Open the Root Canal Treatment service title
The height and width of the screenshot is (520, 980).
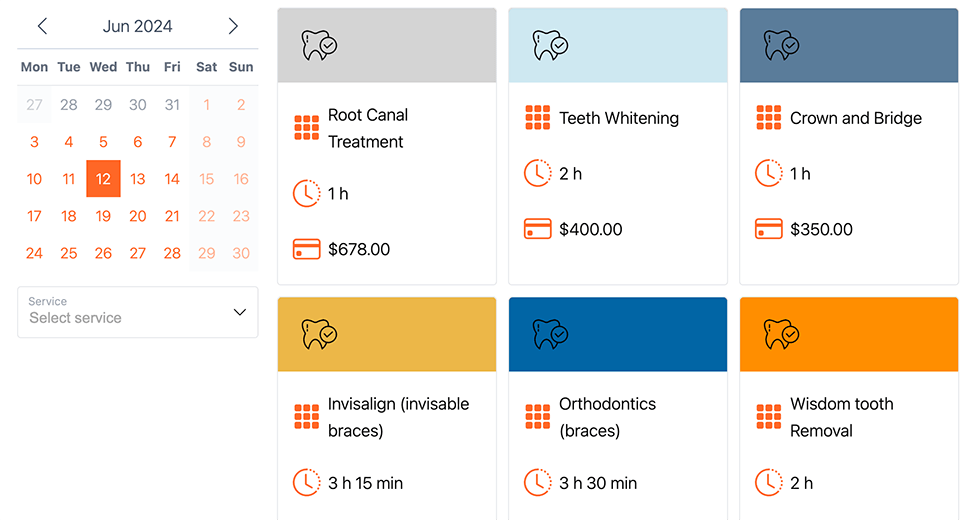(x=368, y=128)
